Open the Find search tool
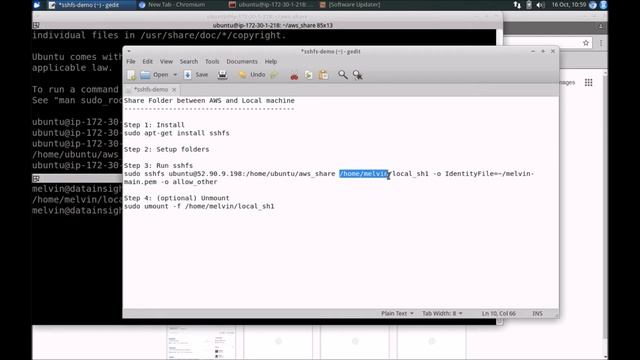Image resolution: width=640 pixels, height=360 pixels. click(342, 75)
